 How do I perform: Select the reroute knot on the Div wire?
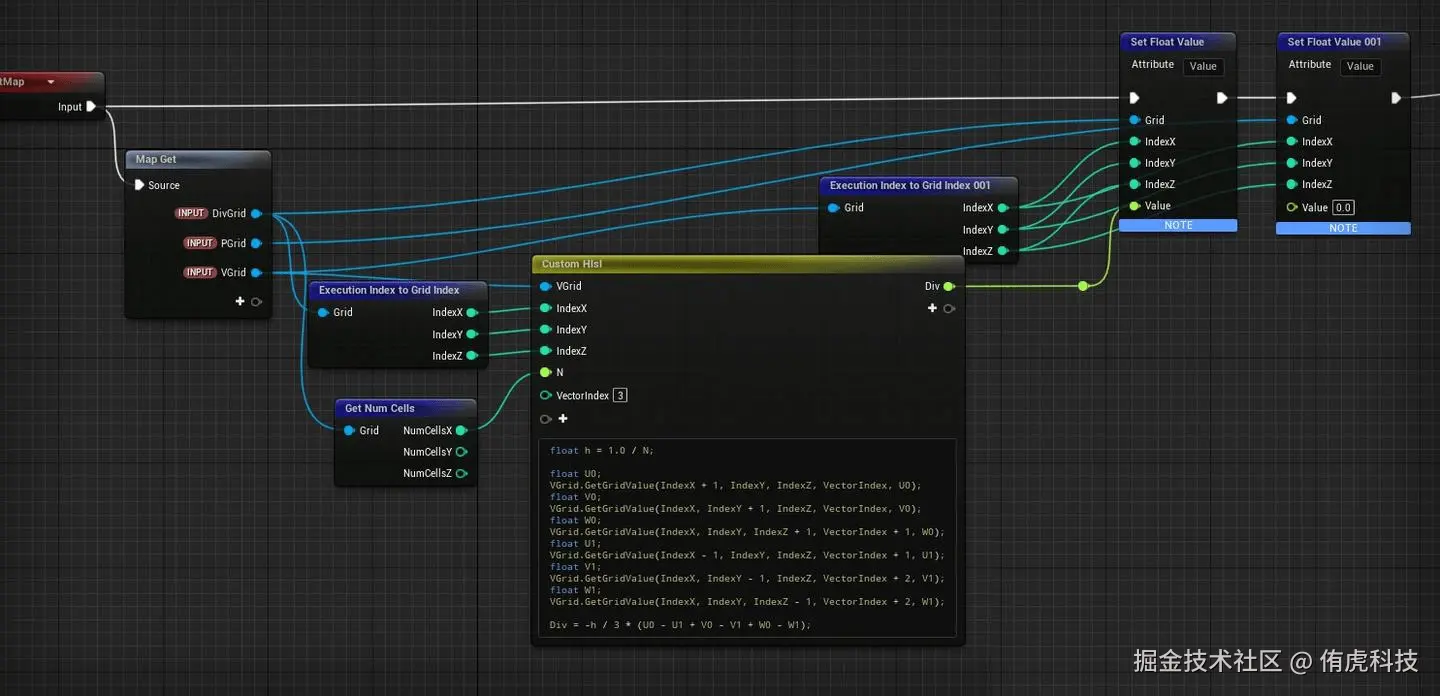[1083, 287]
